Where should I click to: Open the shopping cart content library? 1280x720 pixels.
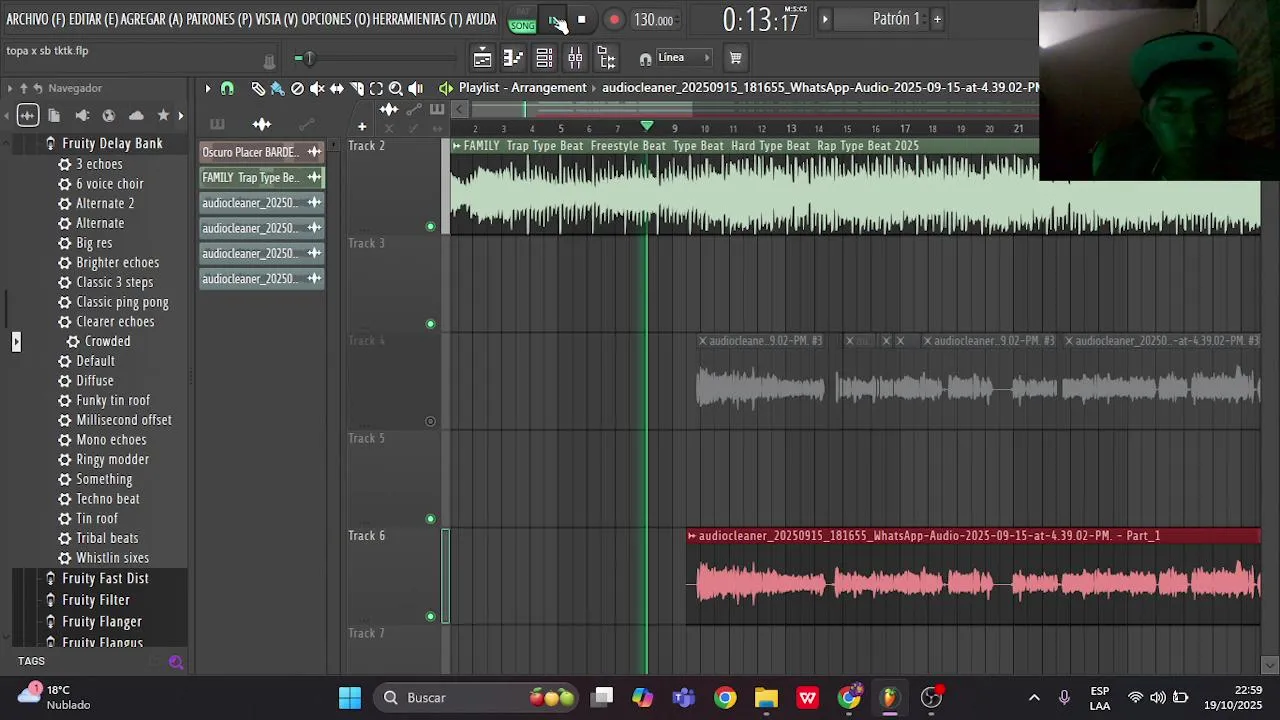pyautogui.click(x=735, y=58)
